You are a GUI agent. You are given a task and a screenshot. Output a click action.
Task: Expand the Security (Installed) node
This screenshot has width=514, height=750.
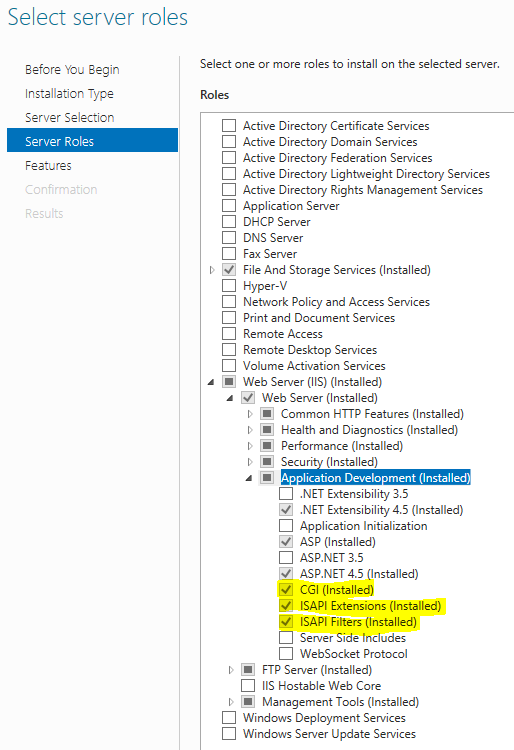250,462
